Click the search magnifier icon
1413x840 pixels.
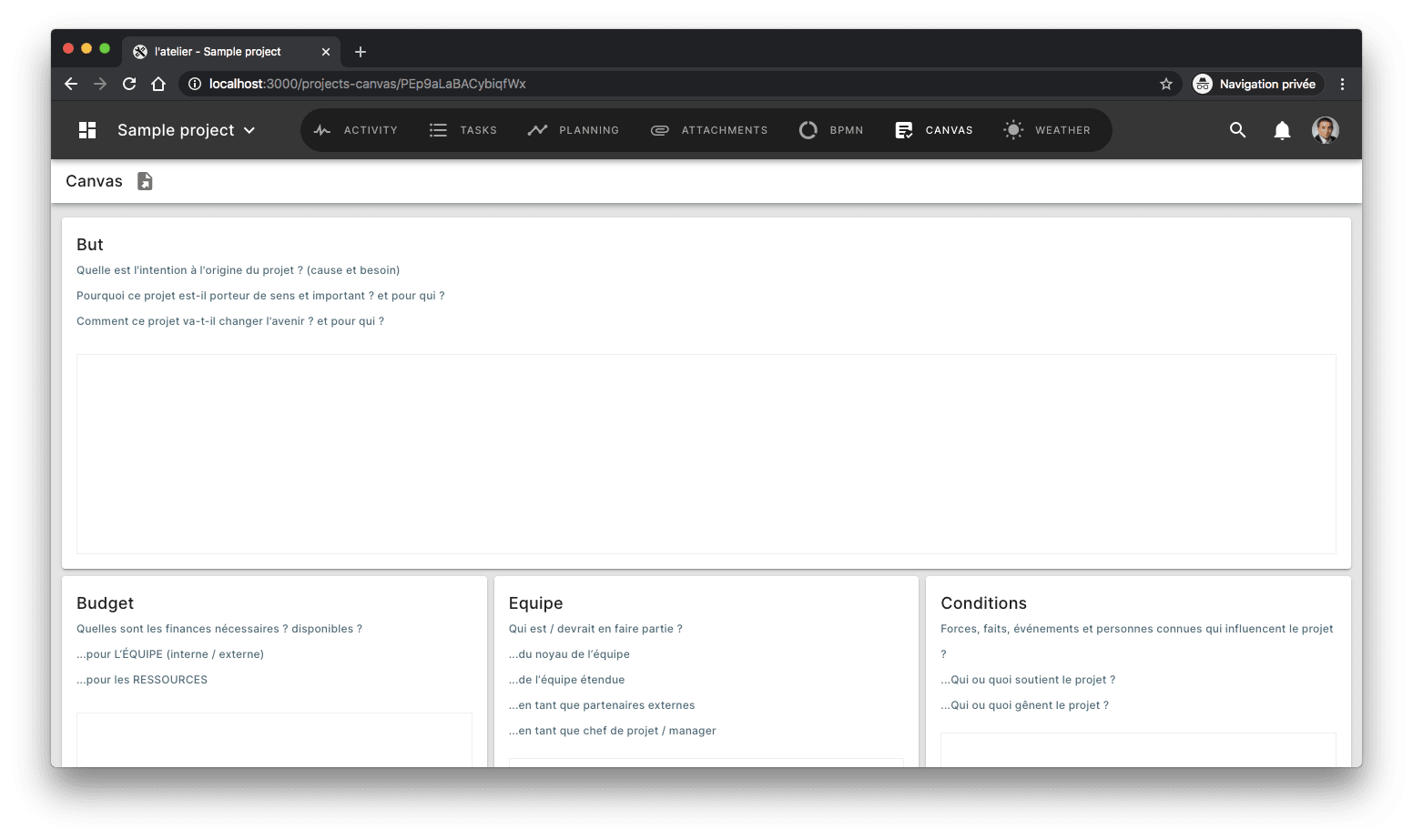[1237, 130]
